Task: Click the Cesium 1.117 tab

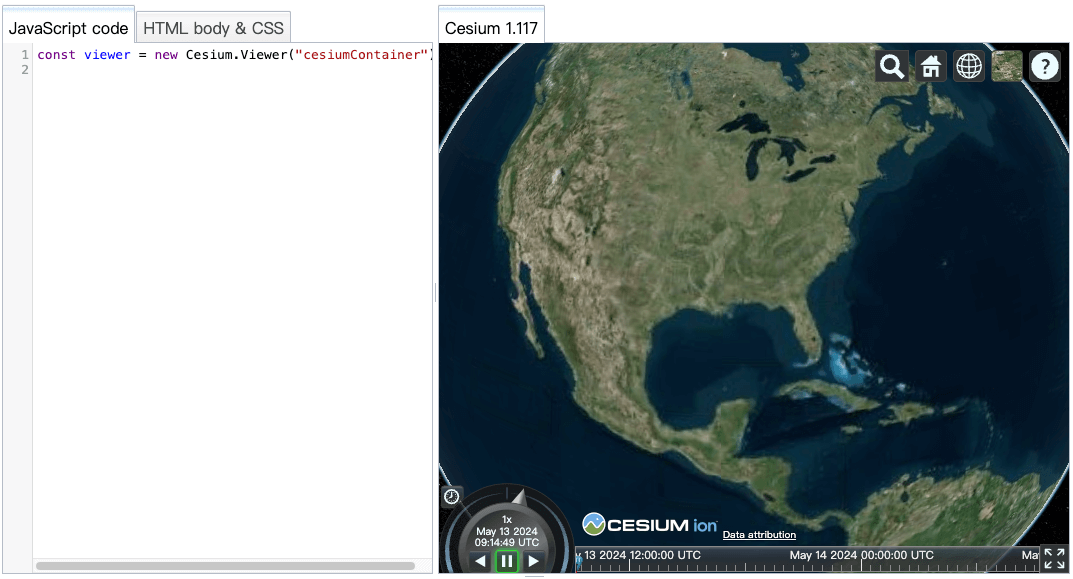Action: [x=491, y=27]
